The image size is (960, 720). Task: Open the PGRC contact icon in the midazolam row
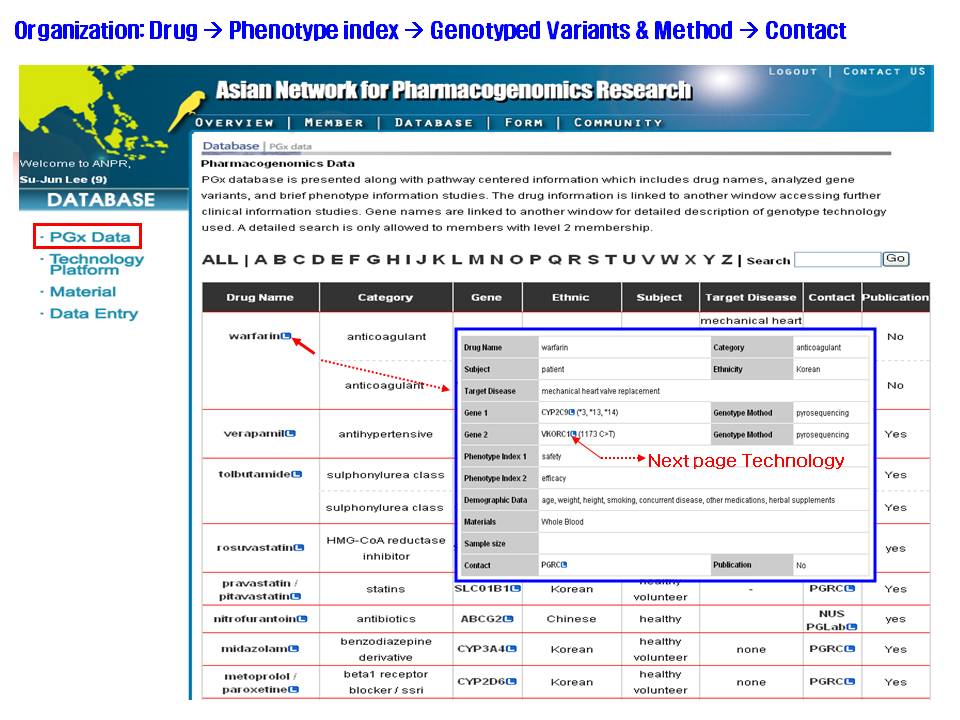850,649
